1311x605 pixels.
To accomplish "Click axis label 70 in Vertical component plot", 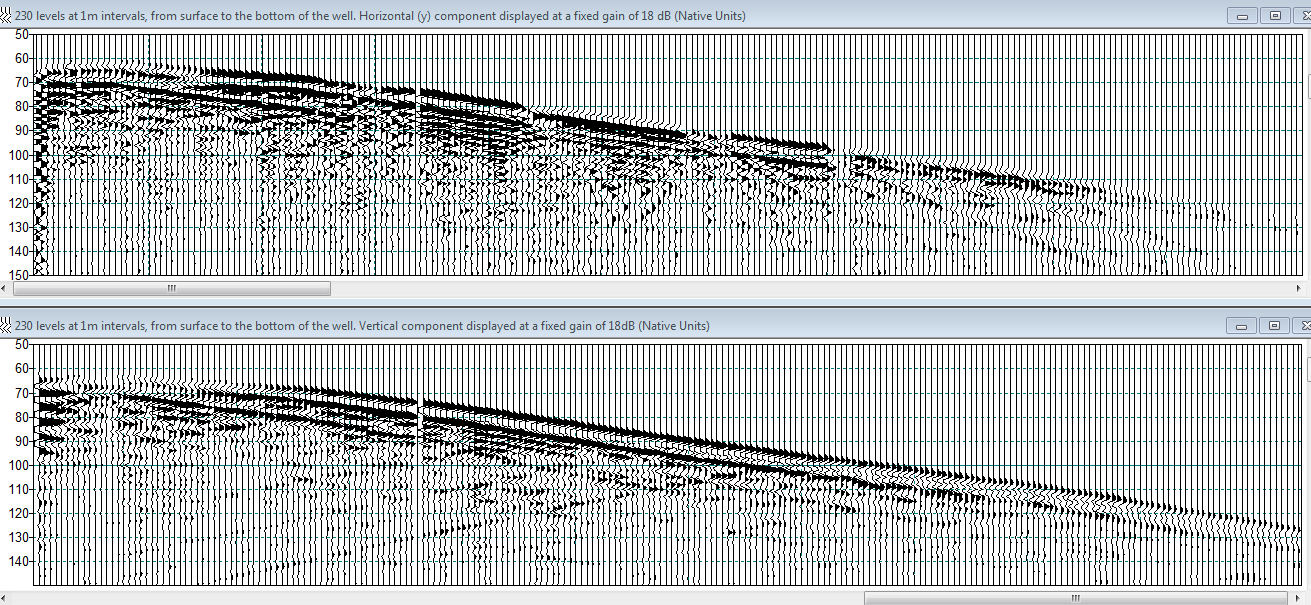I will tap(24, 393).
